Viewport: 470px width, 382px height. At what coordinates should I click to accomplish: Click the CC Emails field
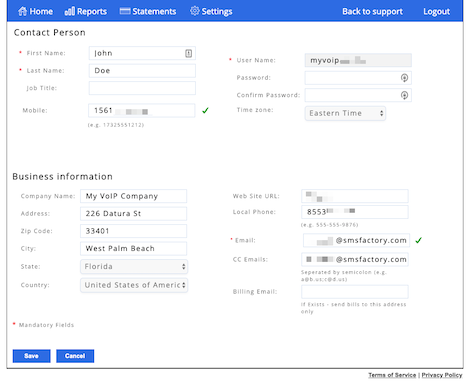click(355, 259)
